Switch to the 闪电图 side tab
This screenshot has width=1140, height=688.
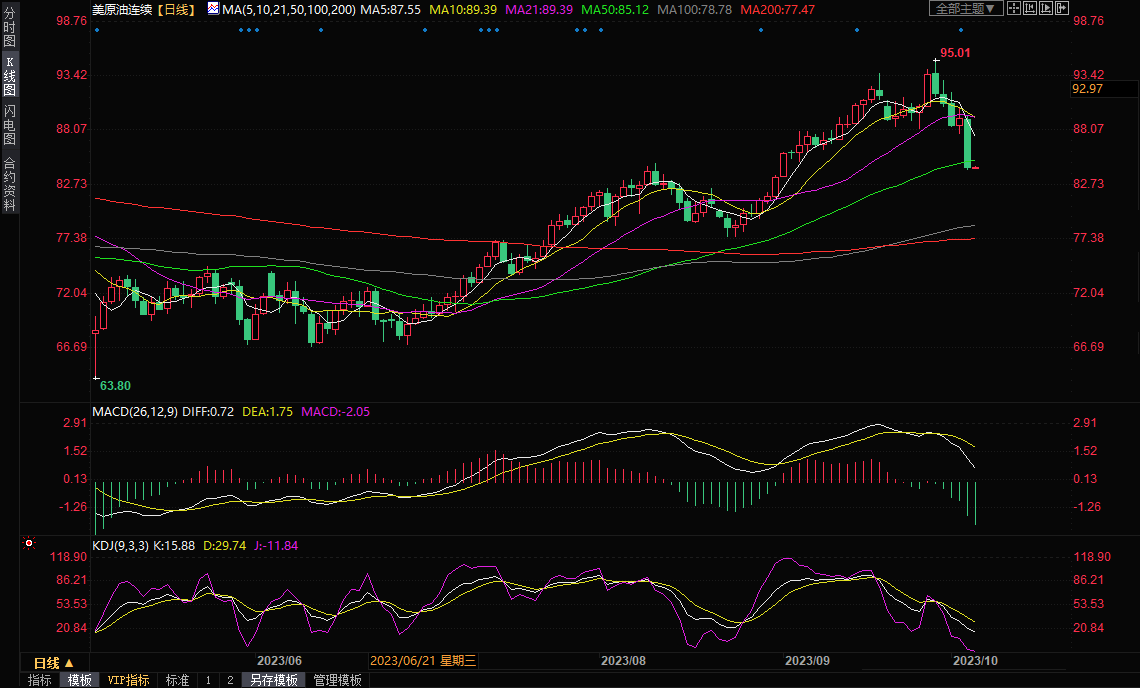pos(9,124)
